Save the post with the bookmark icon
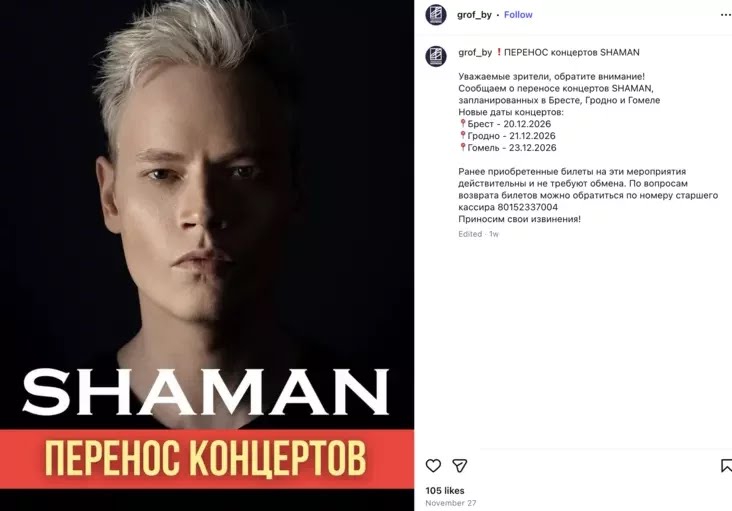Screen dimensions: 732x511 (x=726, y=465)
